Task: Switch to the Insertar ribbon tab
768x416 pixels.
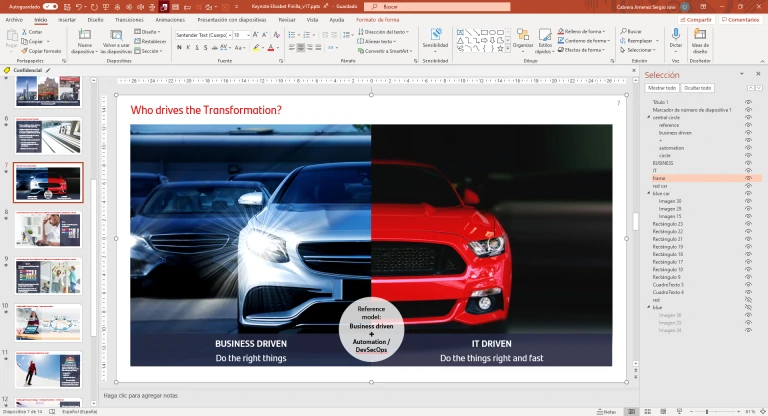Action: (66, 19)
